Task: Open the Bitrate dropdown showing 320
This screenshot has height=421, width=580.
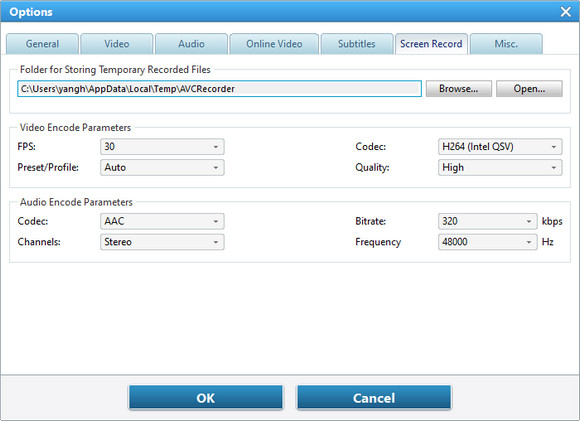Action: click(488, 221)
